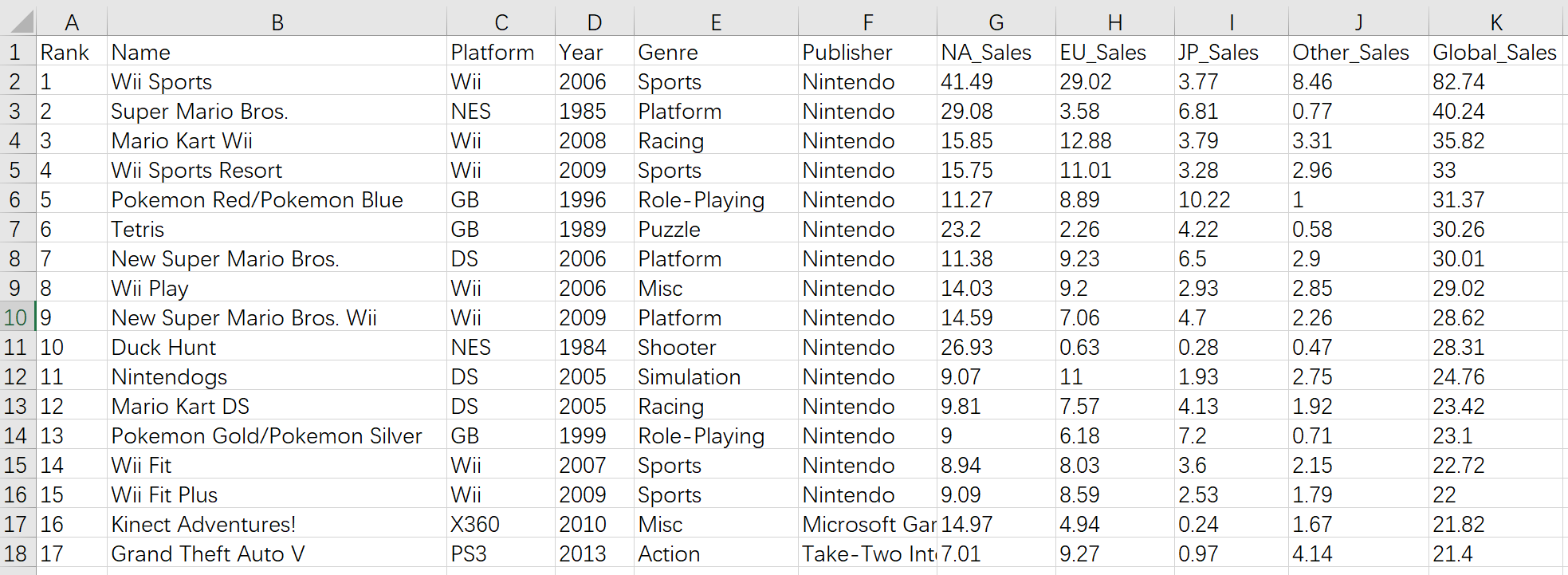
Task: Click the Global_Sales header cell
Action: (x=1494, y=52)
